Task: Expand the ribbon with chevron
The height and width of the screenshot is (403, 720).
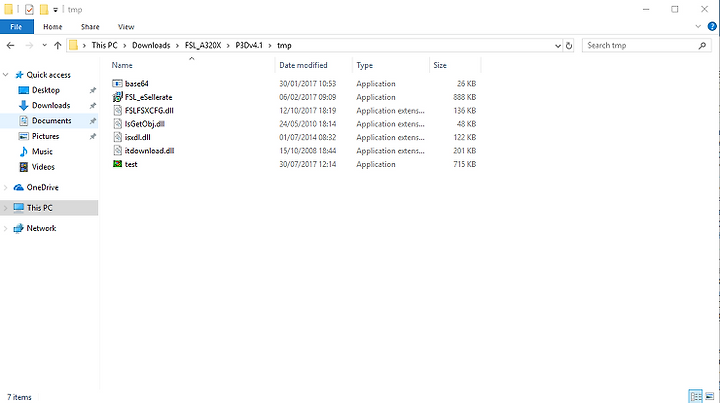Action: [x=698, y=27]
